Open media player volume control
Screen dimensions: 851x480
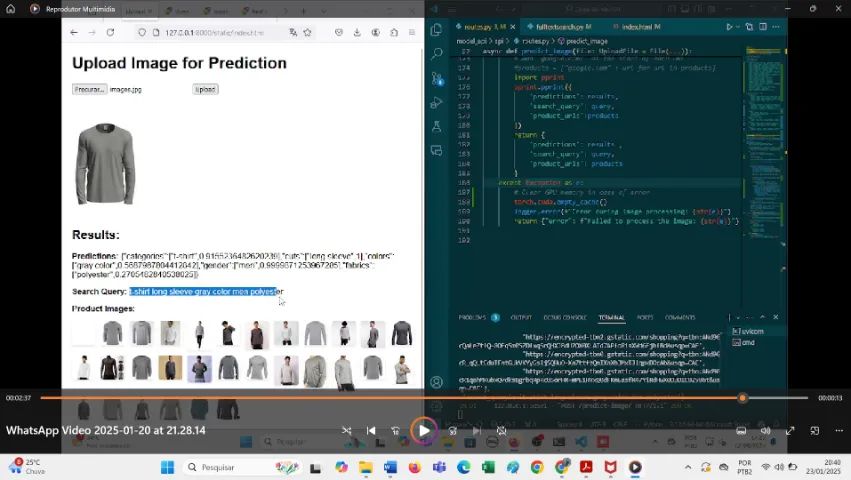765,431
